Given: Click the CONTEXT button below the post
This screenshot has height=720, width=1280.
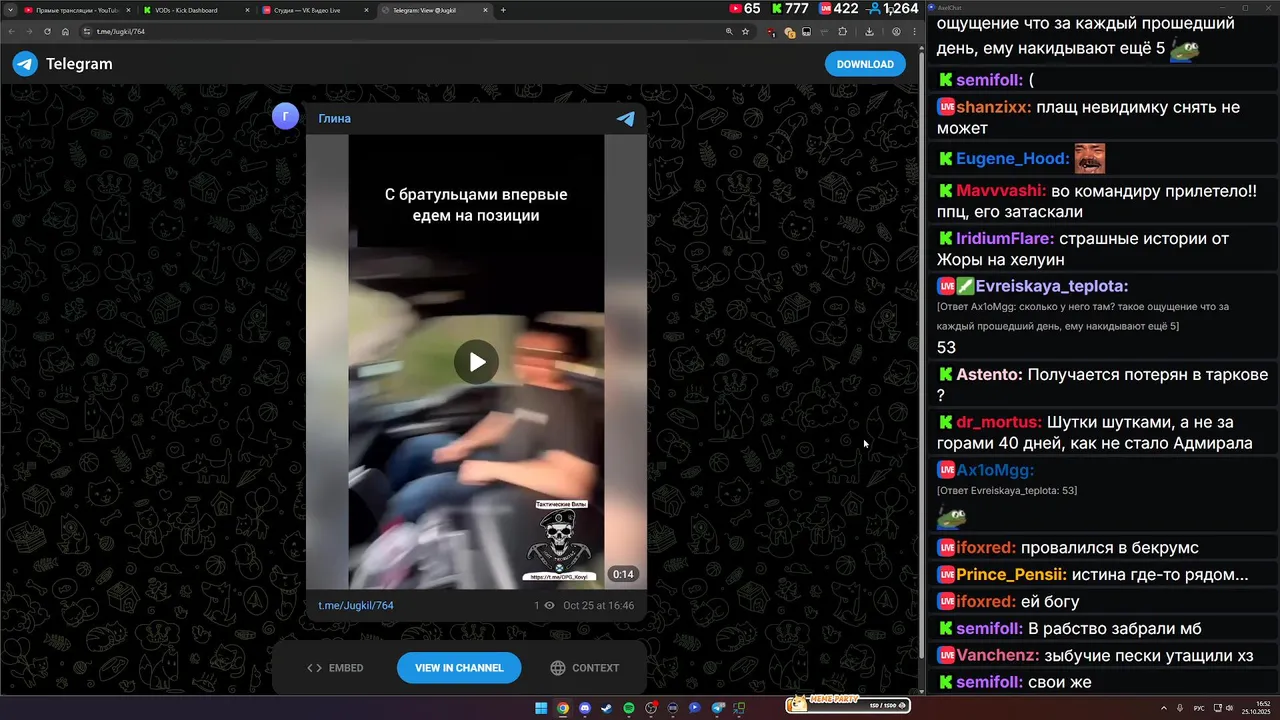Looking at the screenshot, I should (x=585, y=668).
